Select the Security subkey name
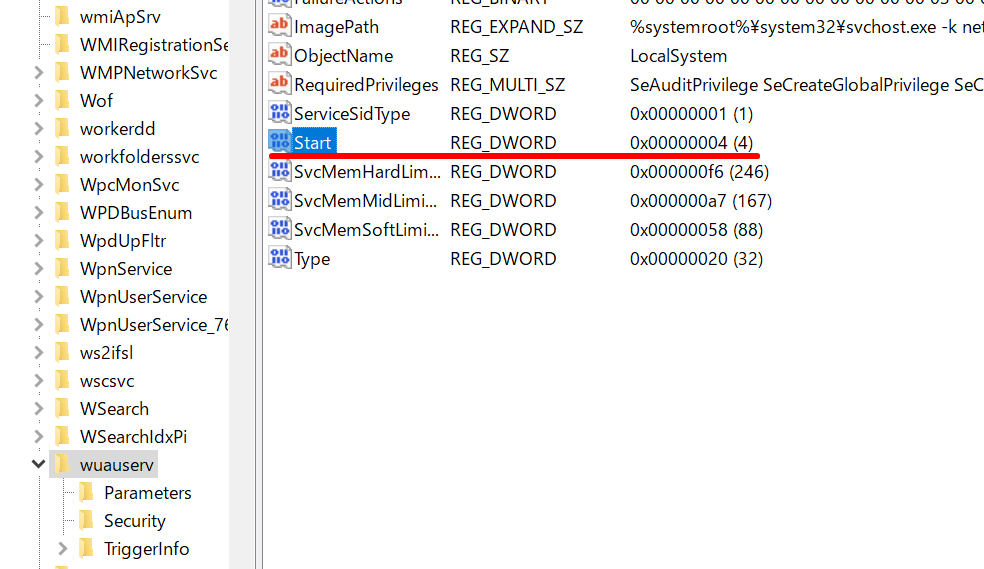The width and height of the screenshot is (984, 569). (134, 521)
